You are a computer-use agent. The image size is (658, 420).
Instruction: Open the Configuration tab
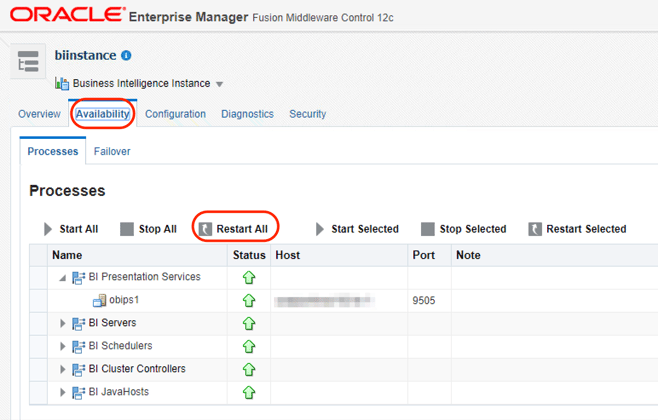(175, 114)
